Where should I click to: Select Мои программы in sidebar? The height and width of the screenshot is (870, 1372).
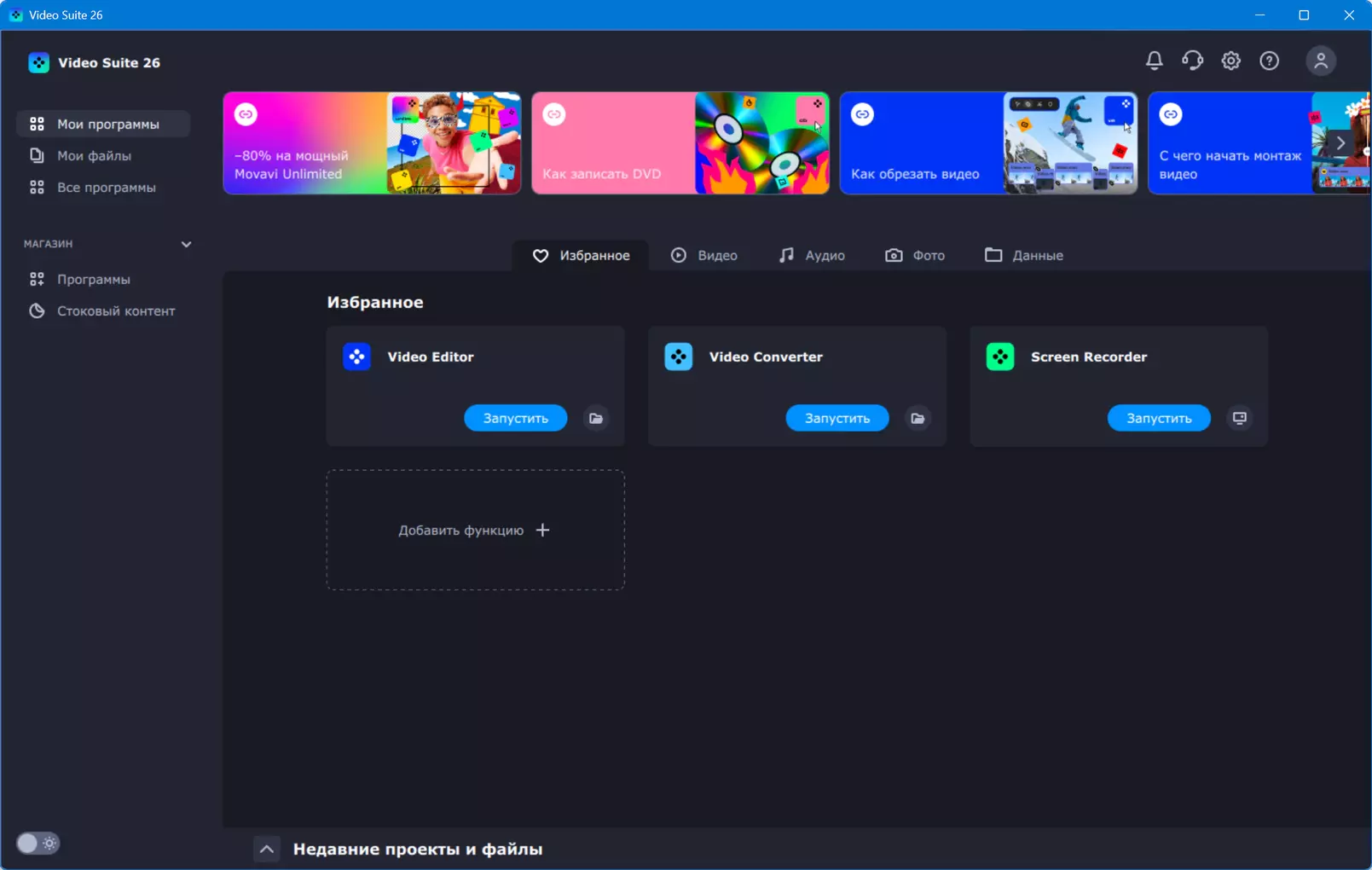coord(103,124)
